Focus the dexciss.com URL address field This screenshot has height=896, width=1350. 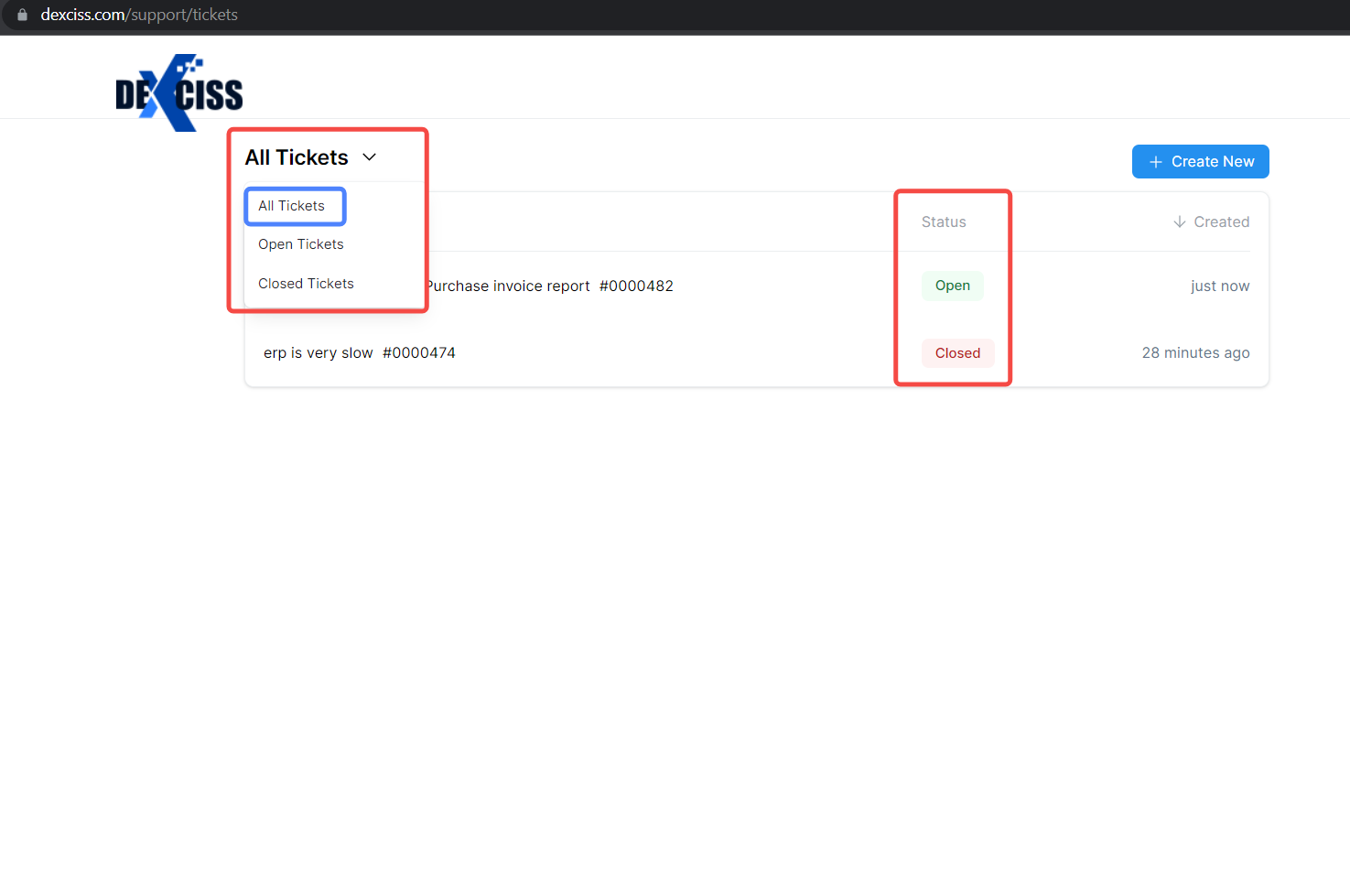tap(139, 15)
